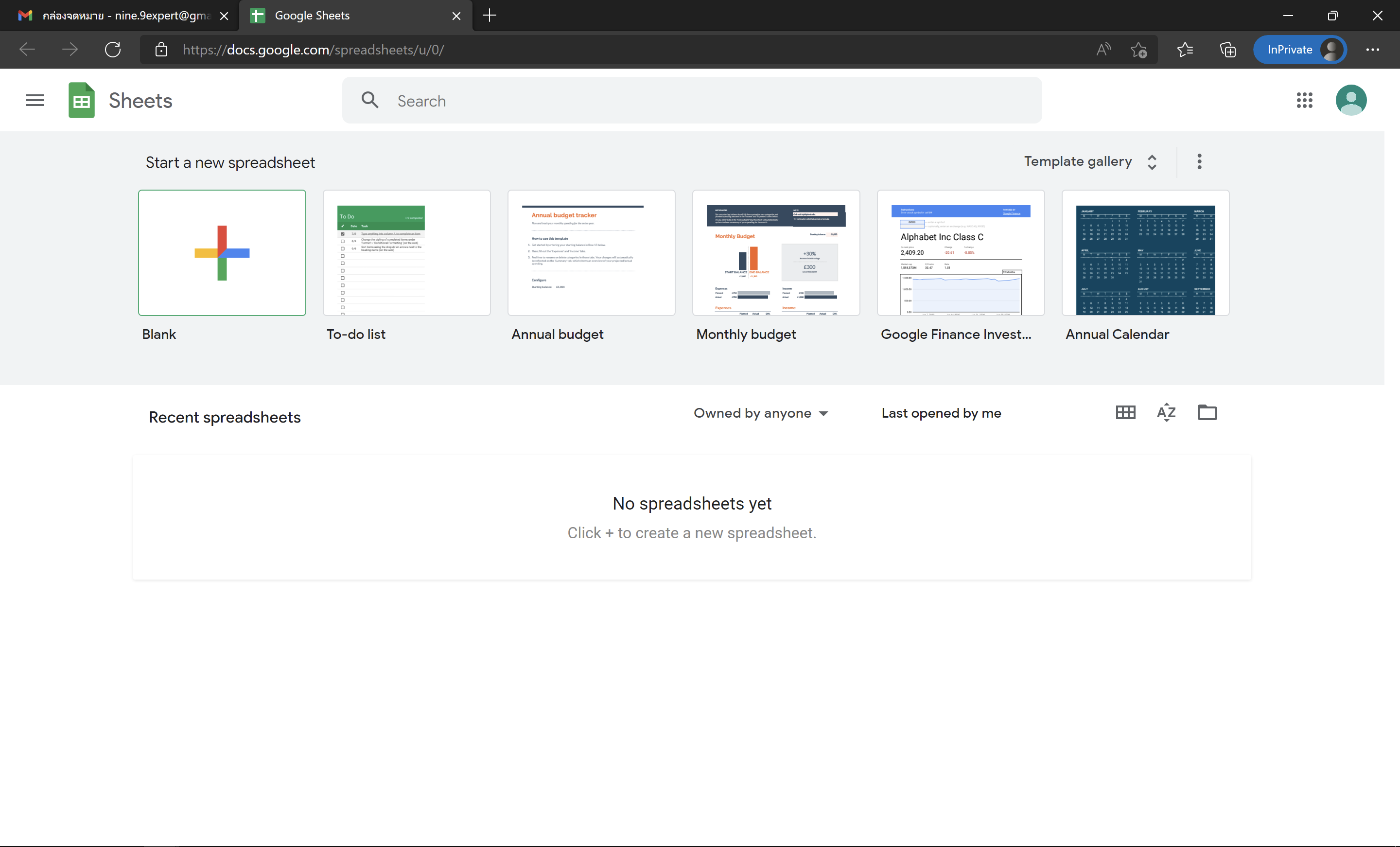
Task: Open the file picker folder icon
Action: (x=1207, y=413)
